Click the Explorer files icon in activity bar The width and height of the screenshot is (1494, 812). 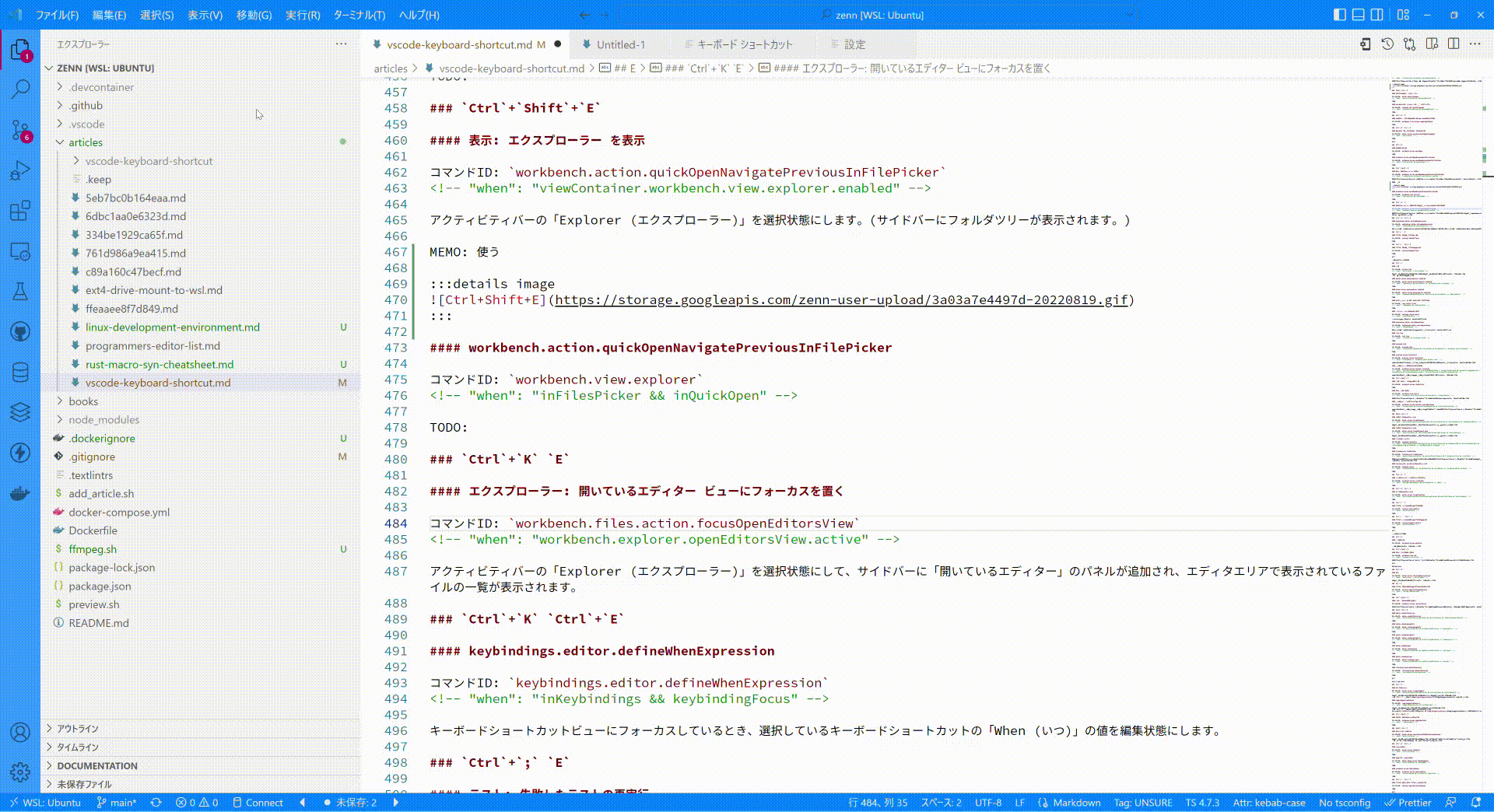coord(20,51)
